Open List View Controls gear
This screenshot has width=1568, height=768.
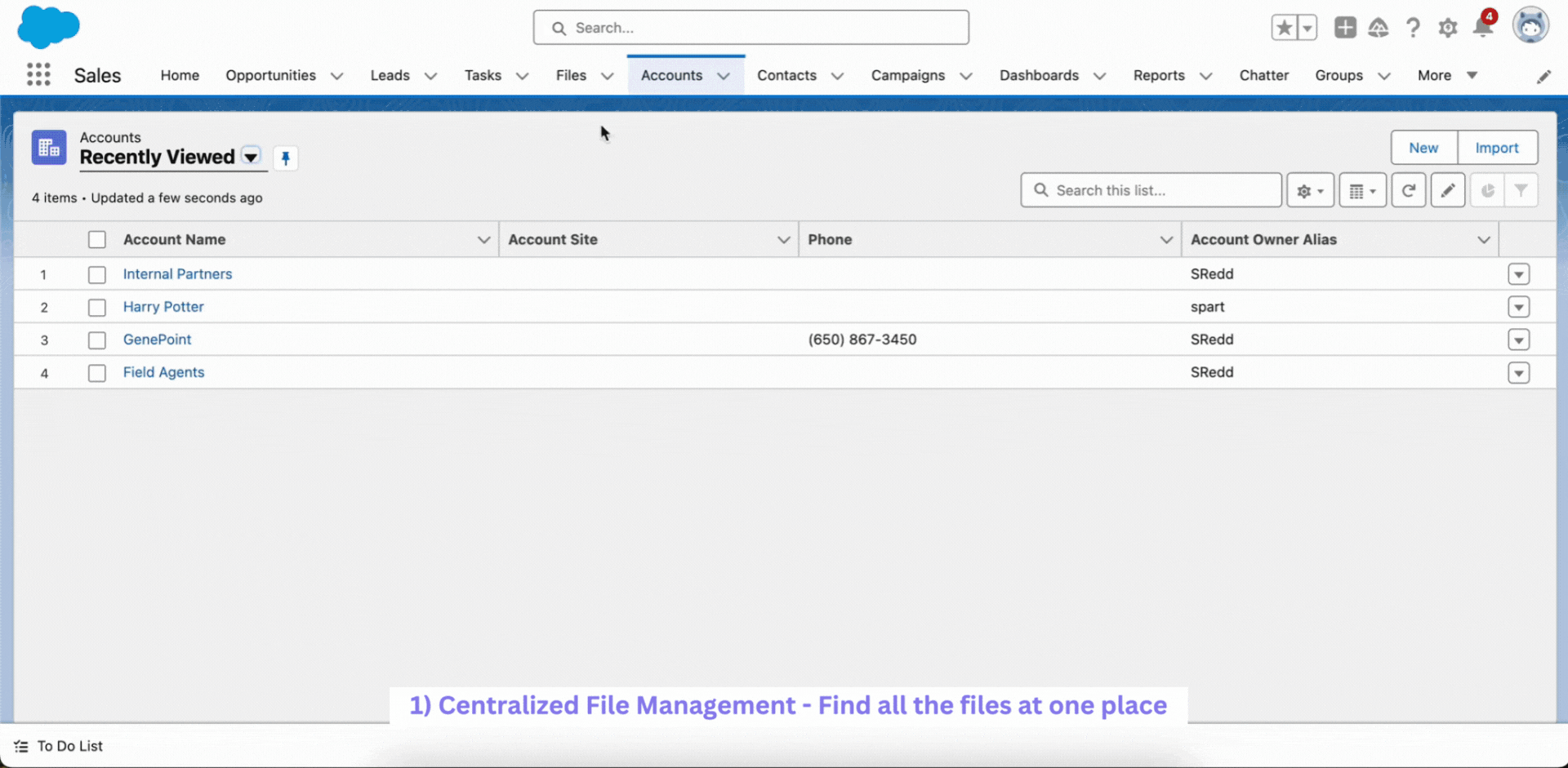click(x=1310, y=190)
